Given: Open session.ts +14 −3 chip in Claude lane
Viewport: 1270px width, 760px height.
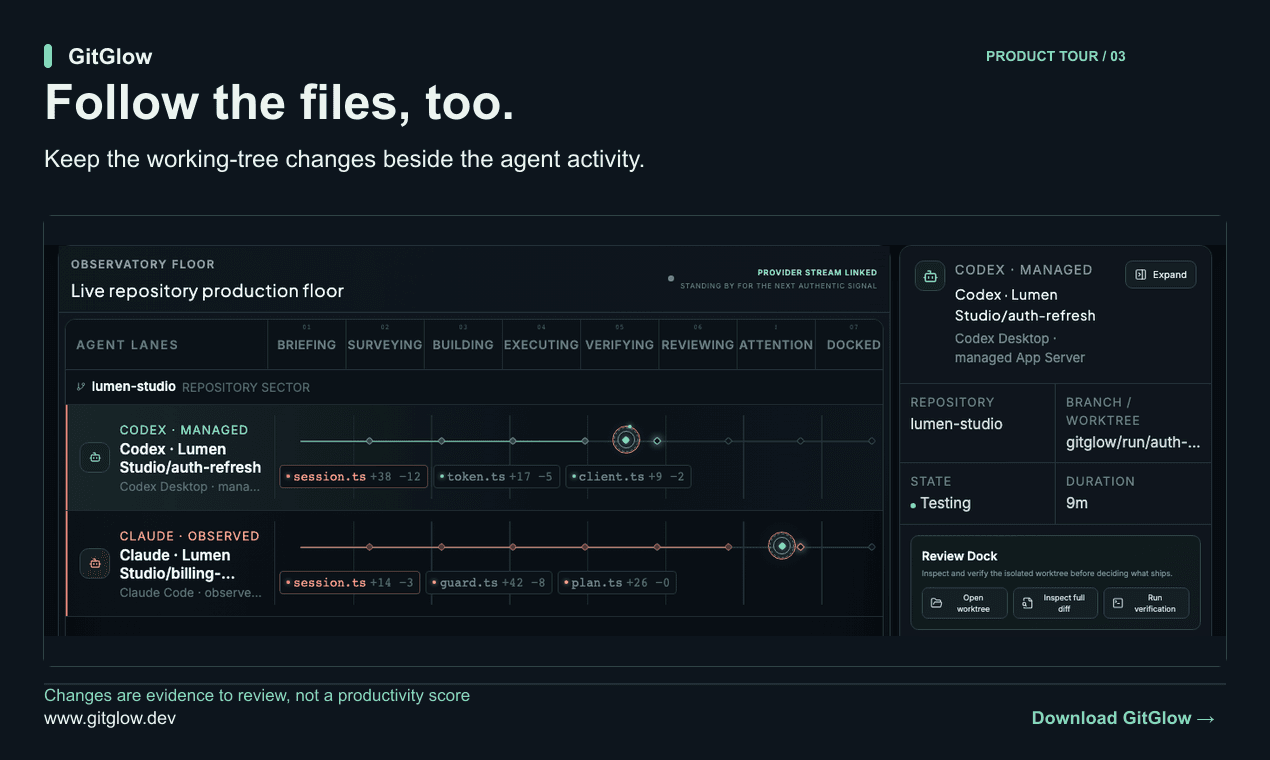Looking at the screenshot, I should [x=350, y=583].
